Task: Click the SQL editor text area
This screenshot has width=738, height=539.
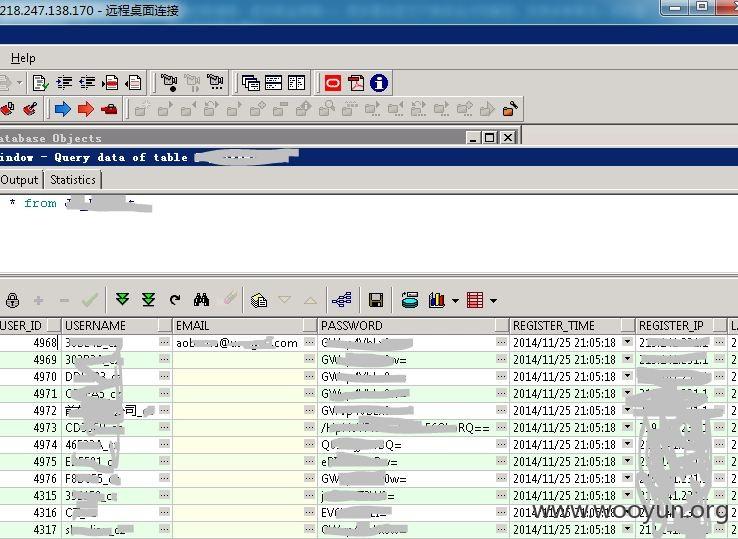Action: coord(369,233)
